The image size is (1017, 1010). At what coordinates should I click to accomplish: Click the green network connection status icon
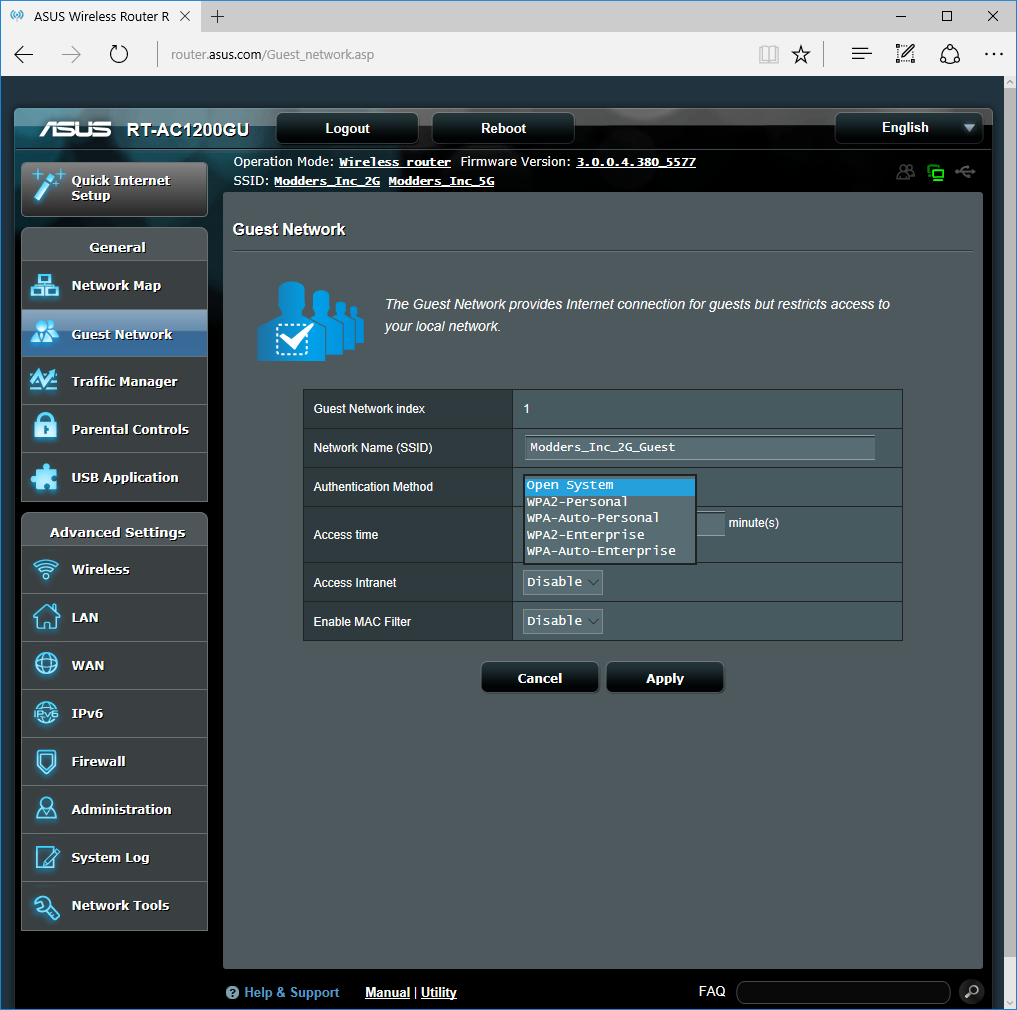pos(935,172)
